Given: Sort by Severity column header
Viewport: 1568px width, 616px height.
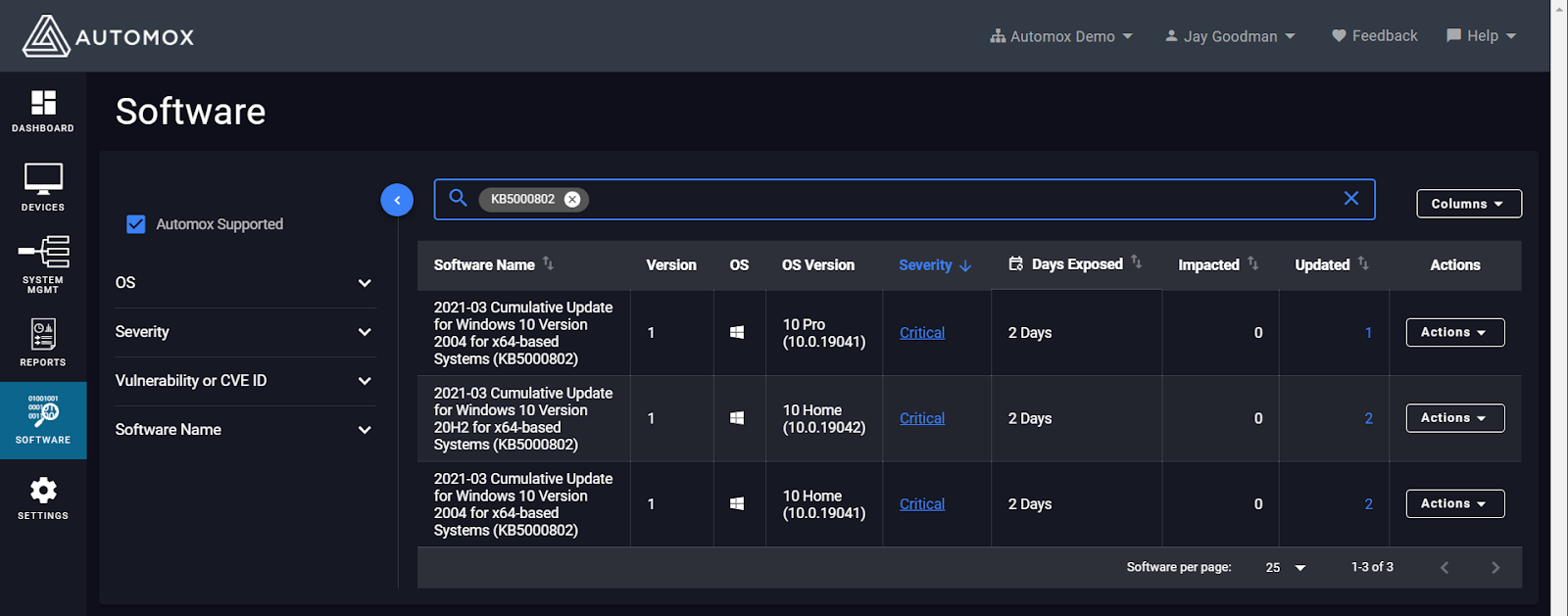Looking at the screenshot, I should [935, 265].
